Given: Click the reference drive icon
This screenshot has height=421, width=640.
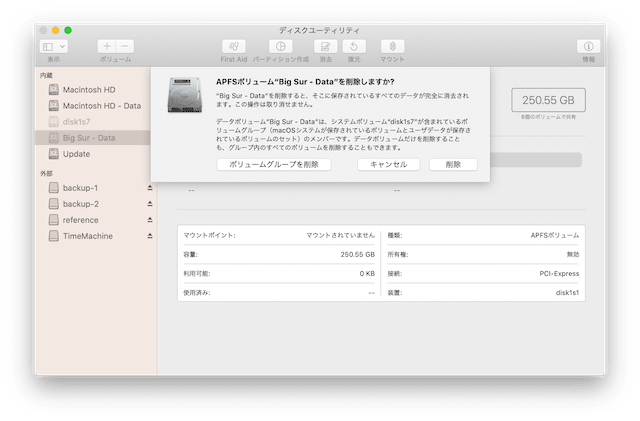Looking at the screenshot, I should [x=53, y=220].
